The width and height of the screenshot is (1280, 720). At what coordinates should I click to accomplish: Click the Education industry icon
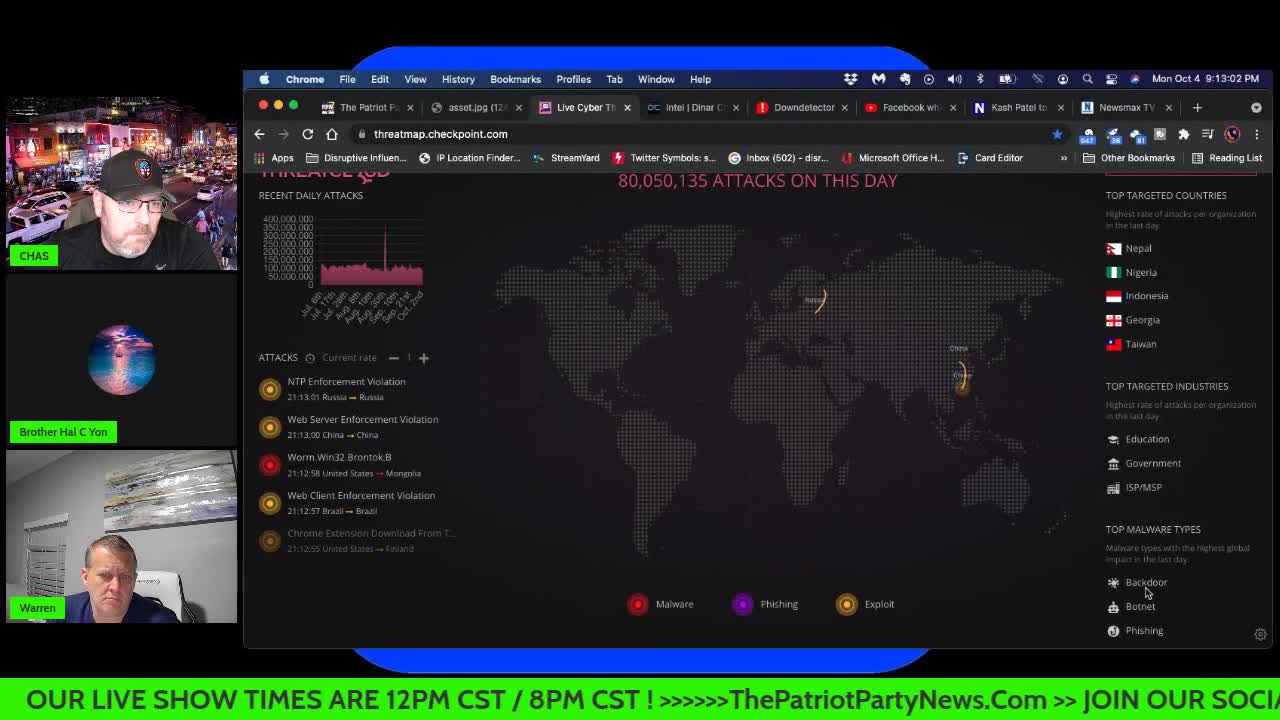(x=1113, y=439)
